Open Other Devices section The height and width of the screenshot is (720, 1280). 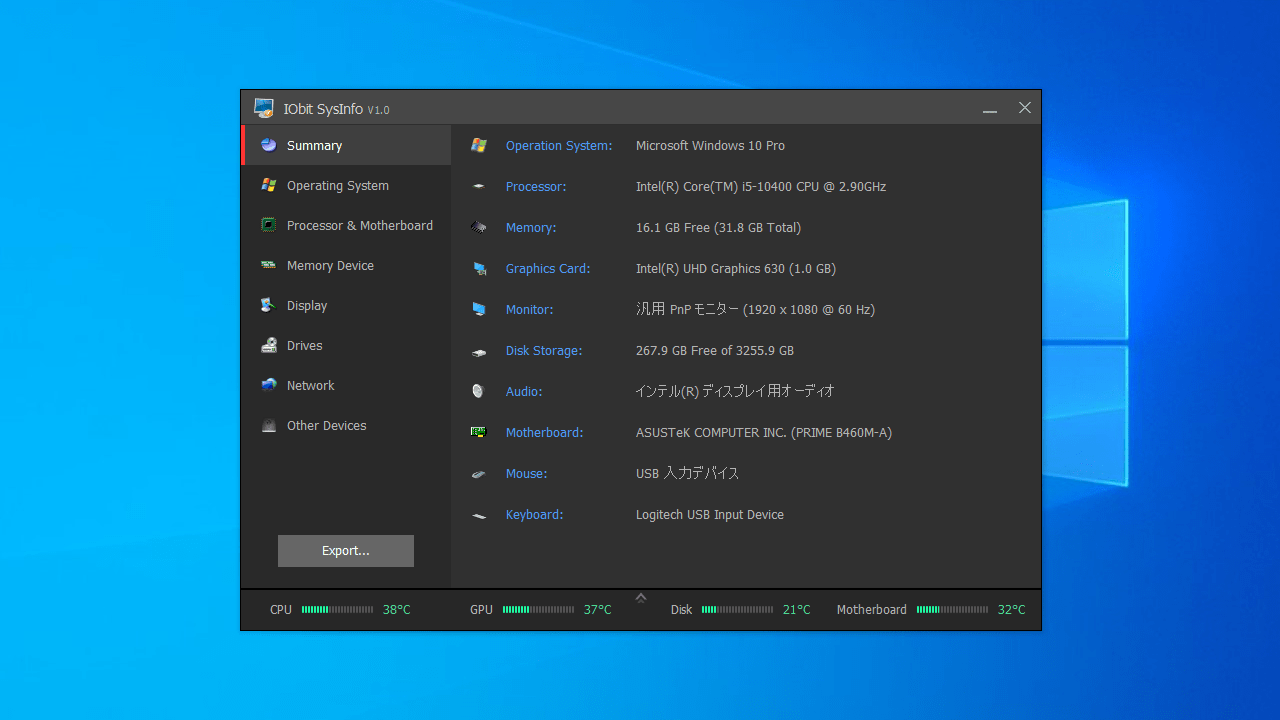pos(346,425)
